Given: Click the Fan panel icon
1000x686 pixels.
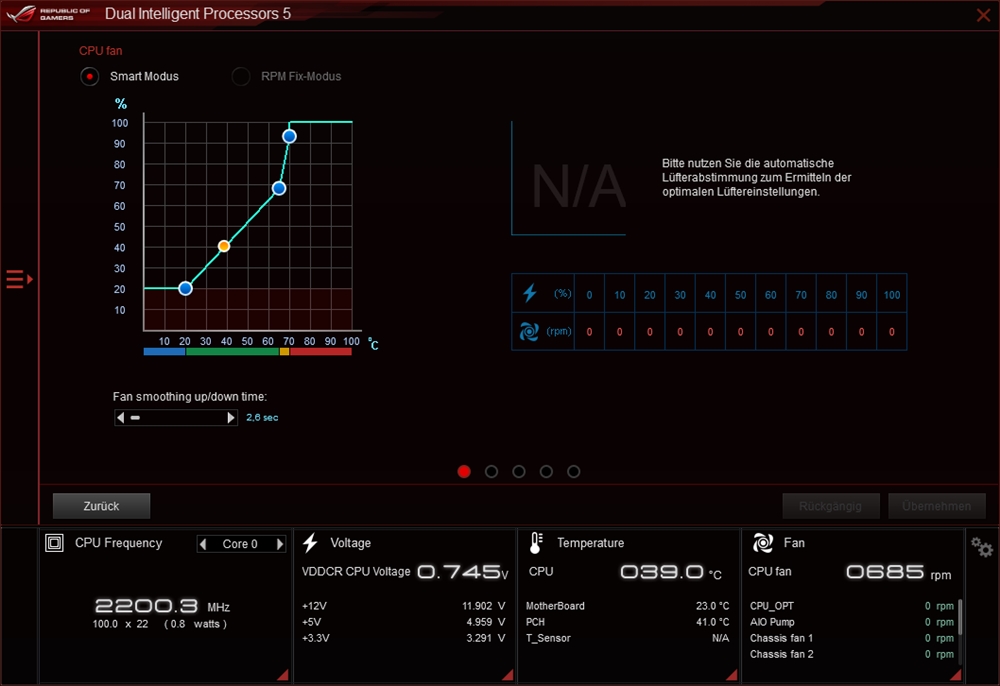Looking at the screenshot, I should click(x=763, y=543).
